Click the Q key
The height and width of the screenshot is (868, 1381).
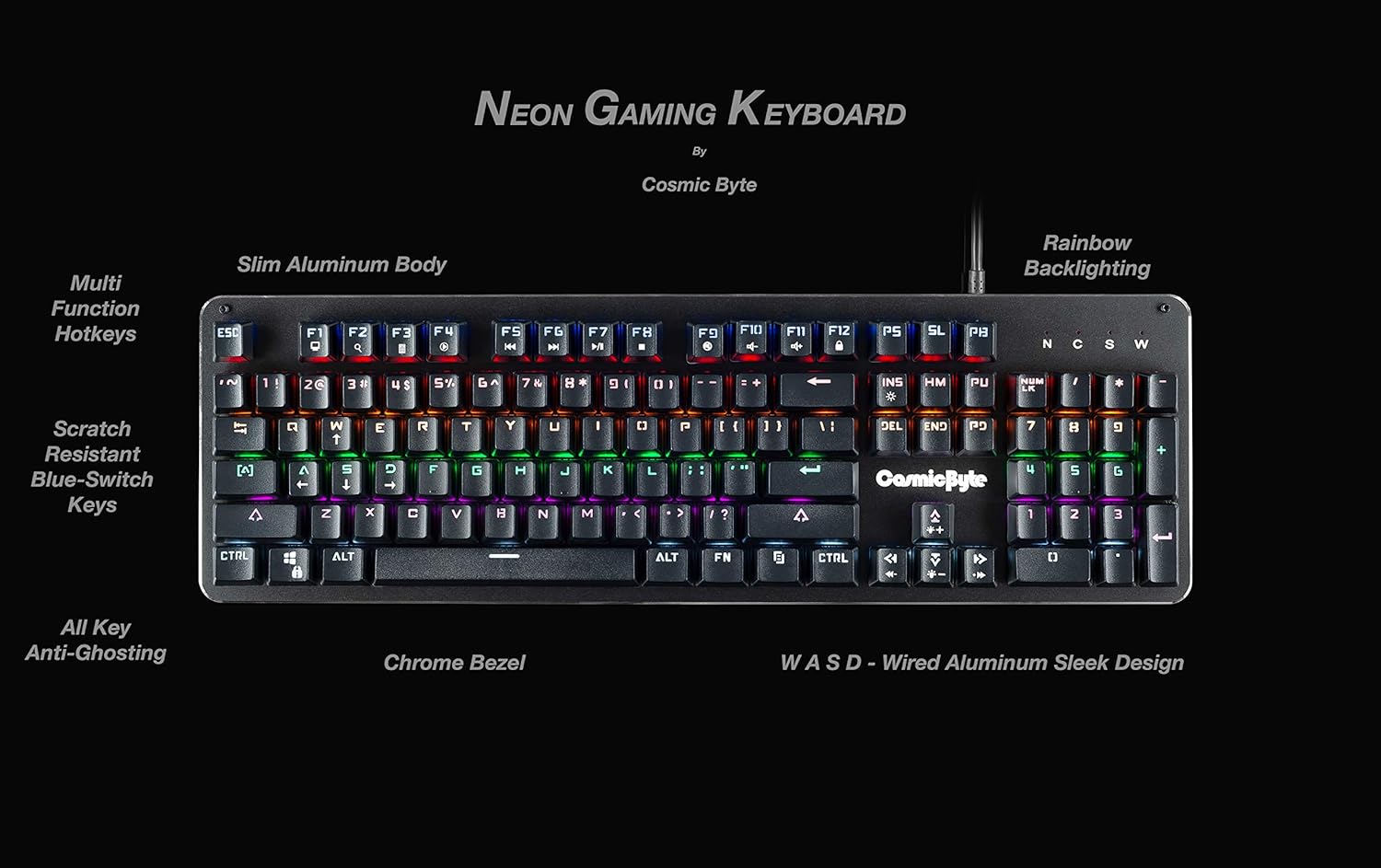click(293, 434)
